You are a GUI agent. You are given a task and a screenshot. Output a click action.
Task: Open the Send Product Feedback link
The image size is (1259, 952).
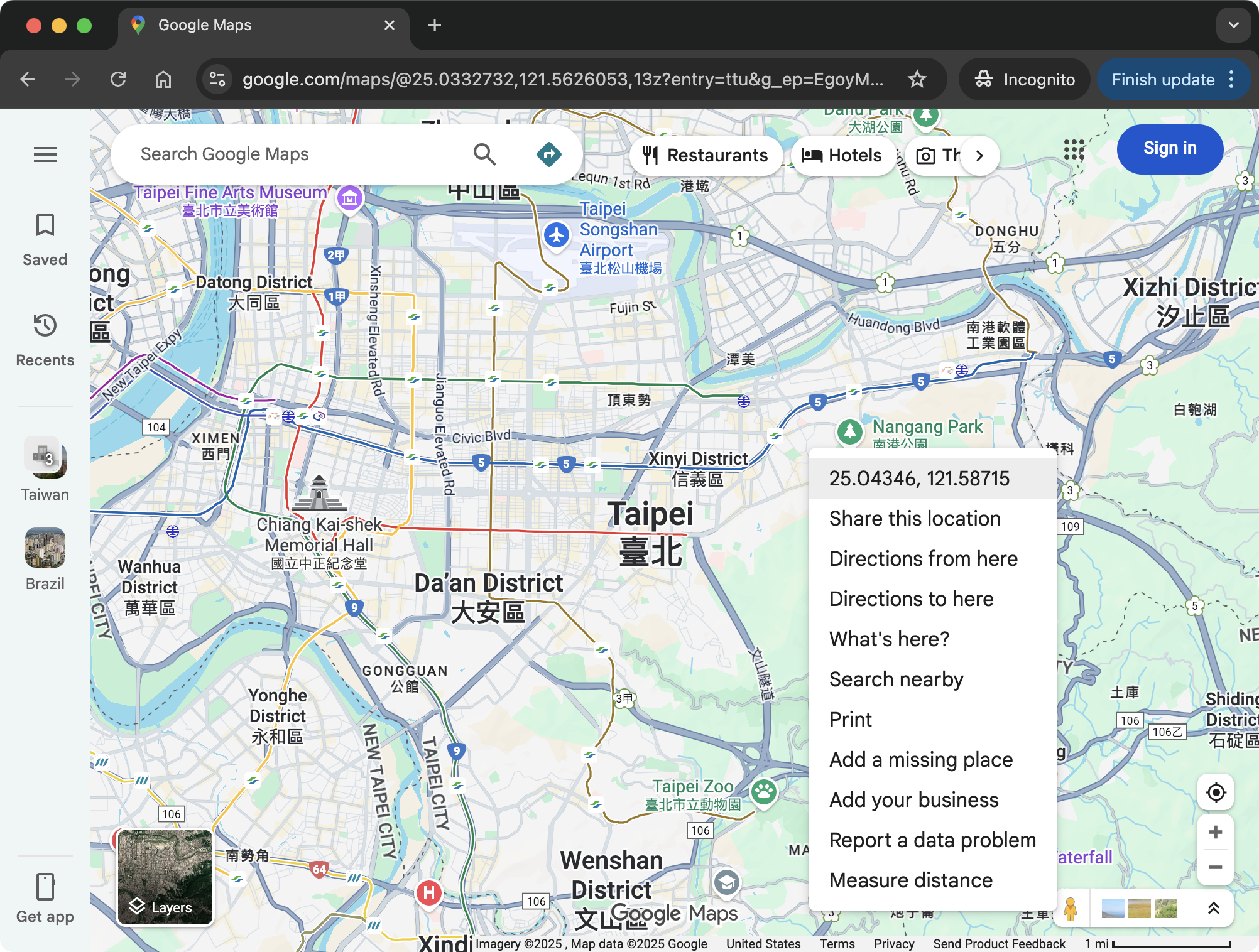click(x=999, y=943)
